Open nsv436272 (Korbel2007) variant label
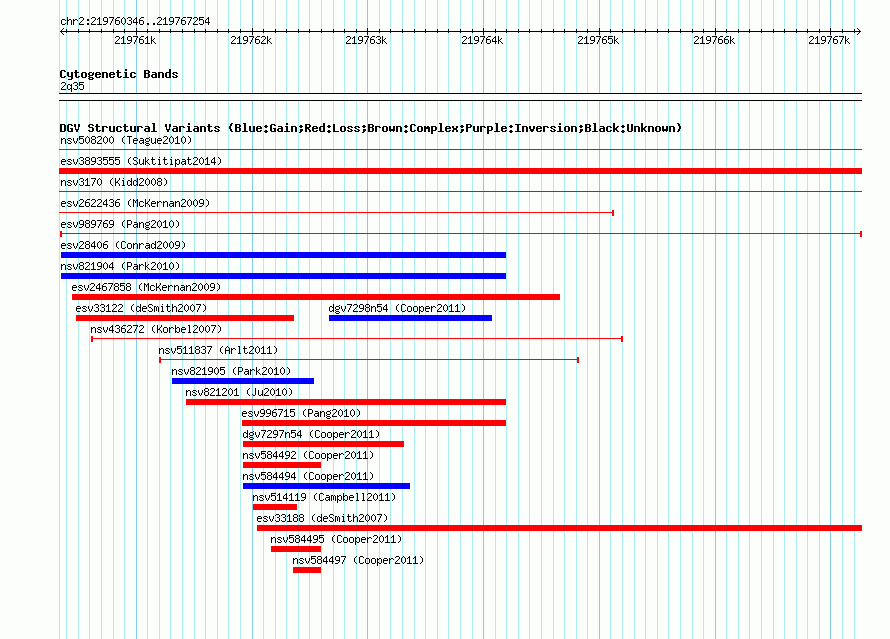The height and width of the screenshot is (639, 890). [x=156, y=329]
